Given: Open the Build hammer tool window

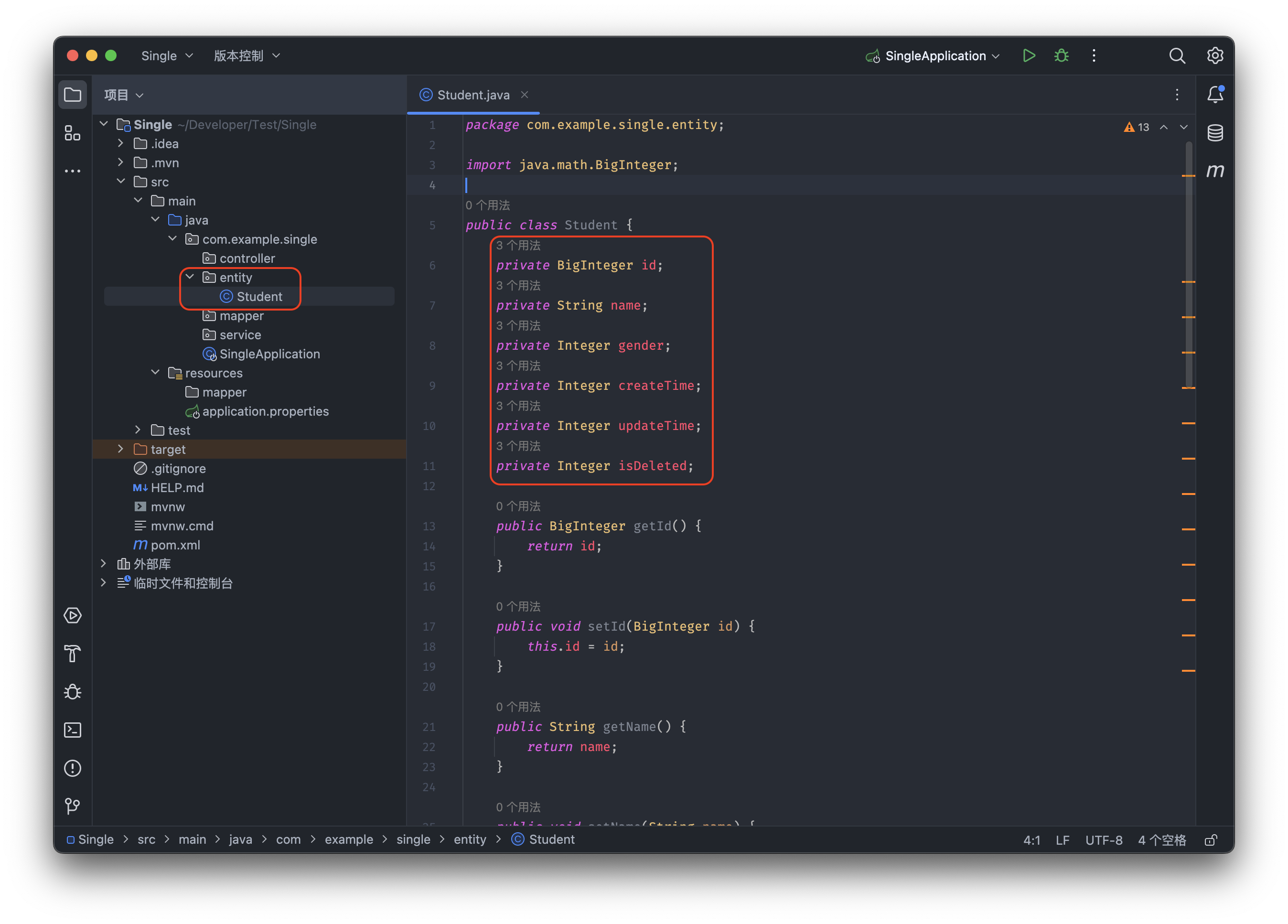Looking at the screenshot, I should [x=72, y=654].
